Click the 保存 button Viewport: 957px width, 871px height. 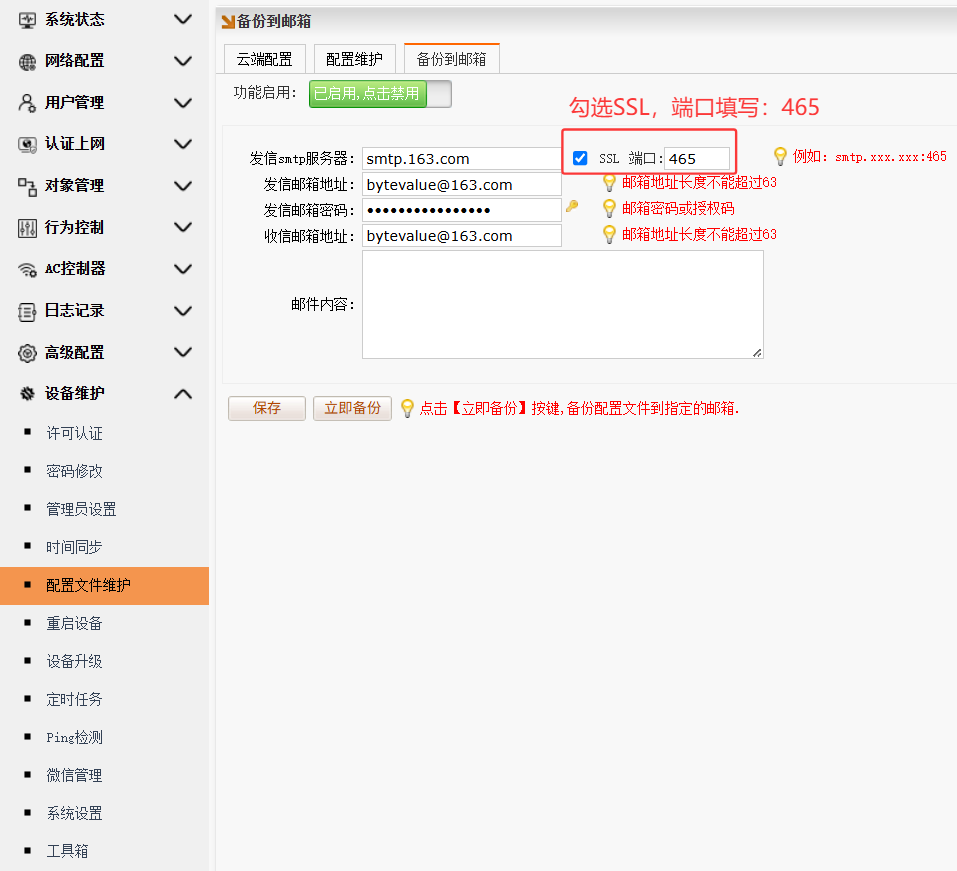tap(267, 408)
